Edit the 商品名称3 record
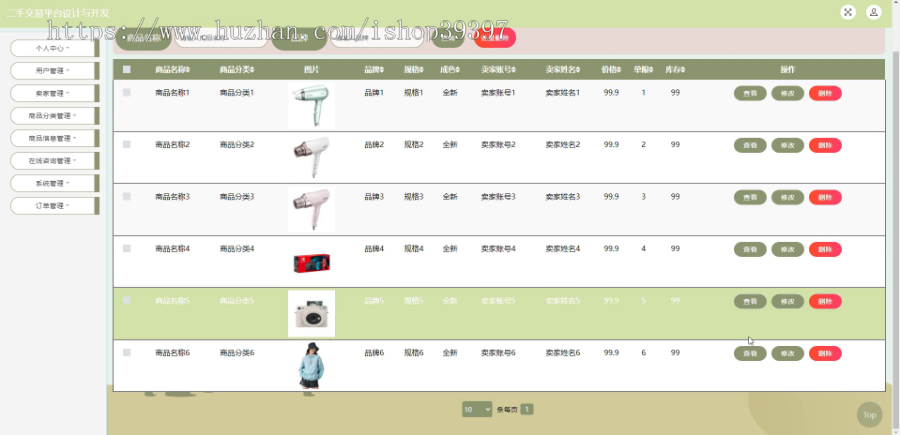 pos(788,197)
